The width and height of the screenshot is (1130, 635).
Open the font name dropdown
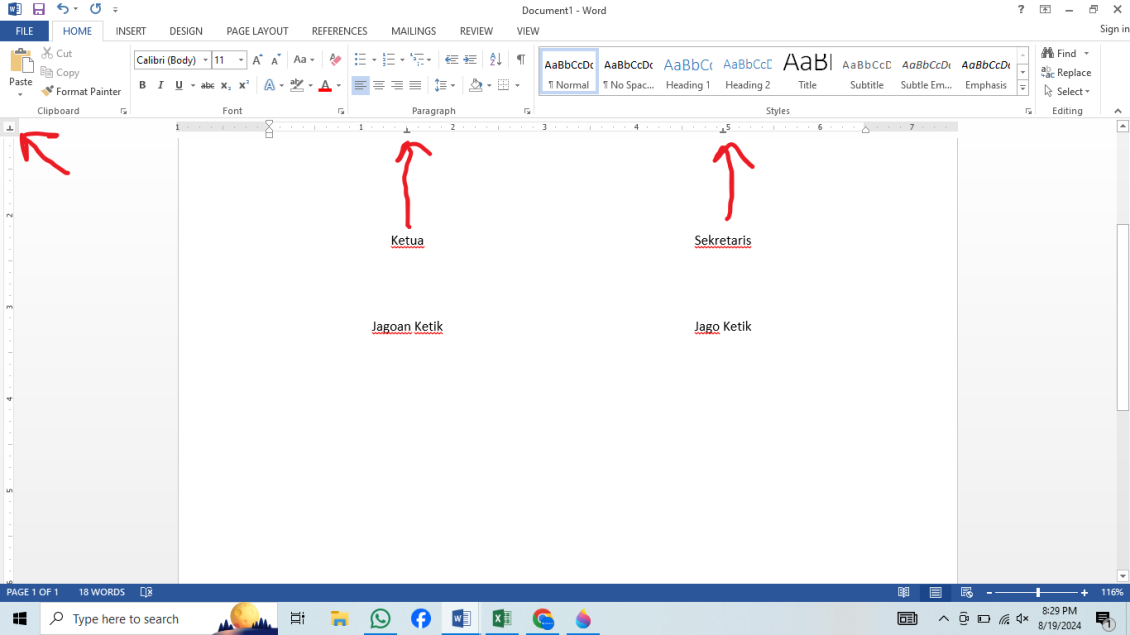pyautogui.click(x=205, y=59)
